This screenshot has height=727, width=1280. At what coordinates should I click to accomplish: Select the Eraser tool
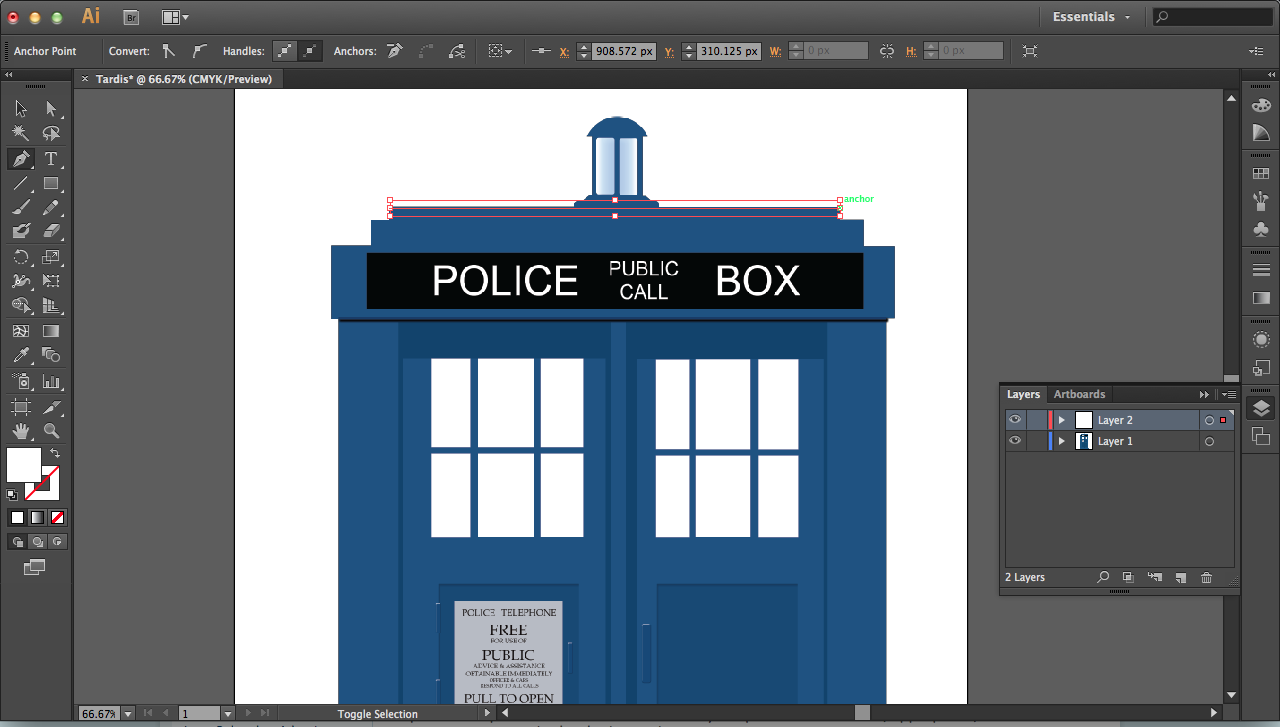tap(51, 231)
